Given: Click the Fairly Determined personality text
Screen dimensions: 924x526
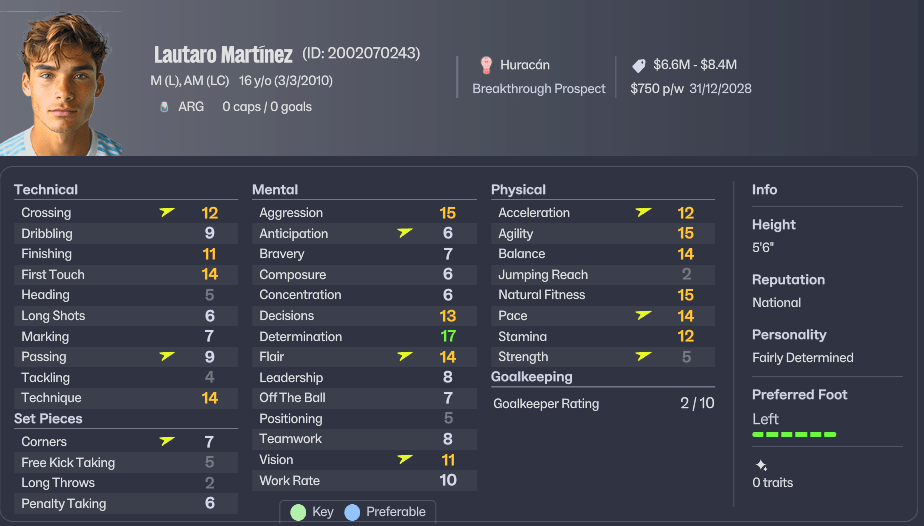Looking at the screenshot, I should click(x=803, y=358).
